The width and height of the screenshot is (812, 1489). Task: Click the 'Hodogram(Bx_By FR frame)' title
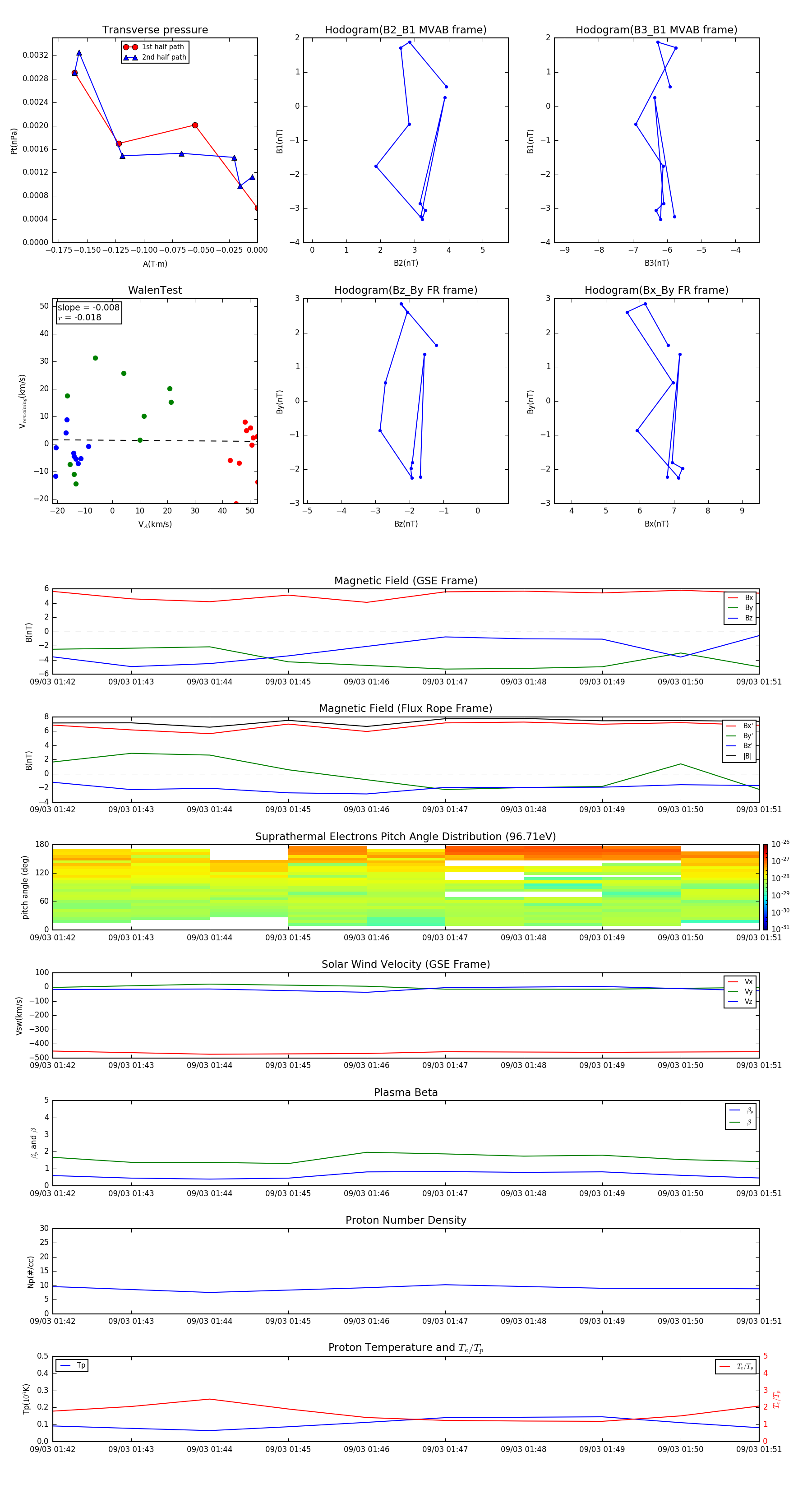(x=656, y=290)
